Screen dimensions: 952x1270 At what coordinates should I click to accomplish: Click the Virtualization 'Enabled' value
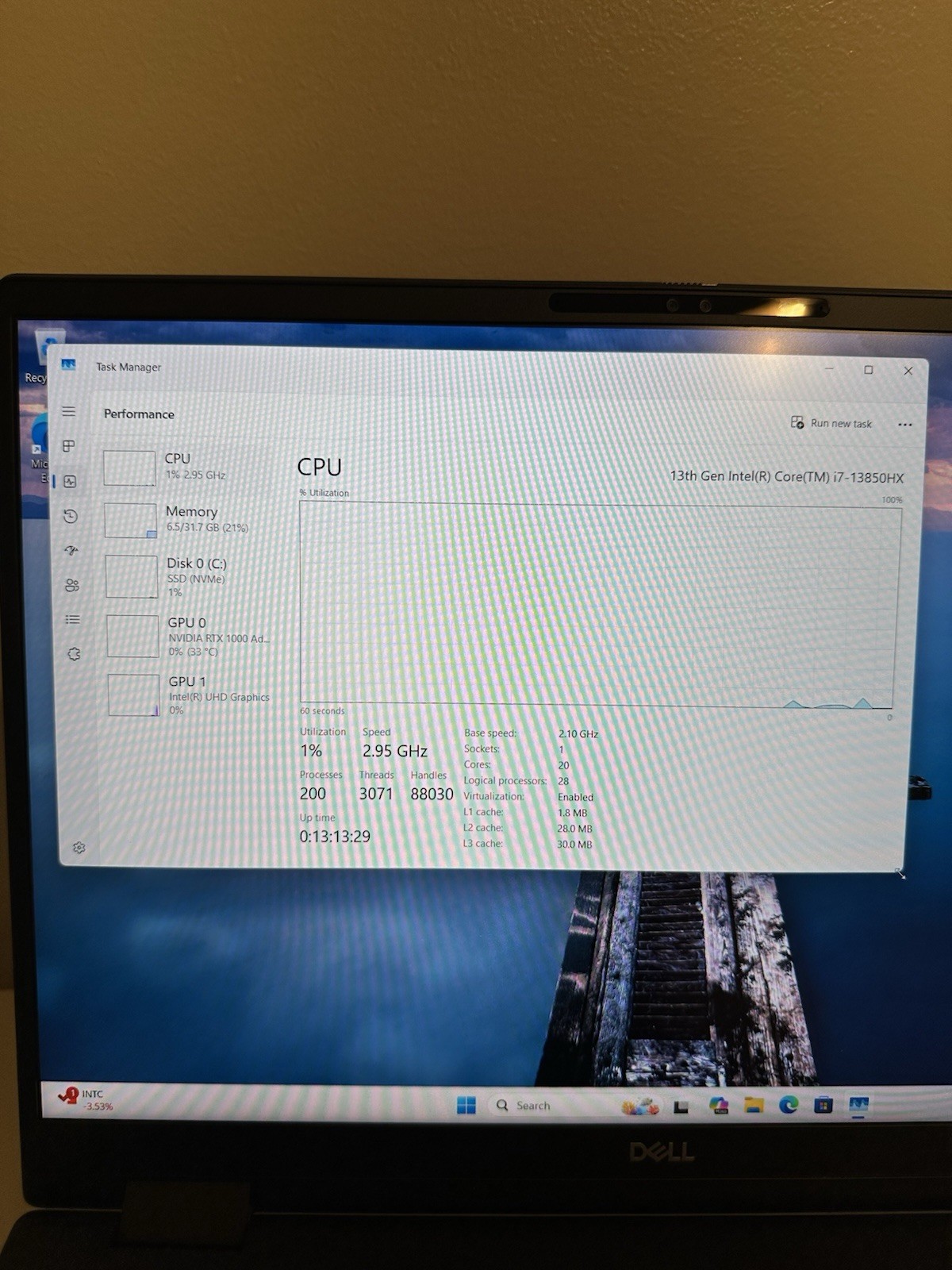[575, 797]
